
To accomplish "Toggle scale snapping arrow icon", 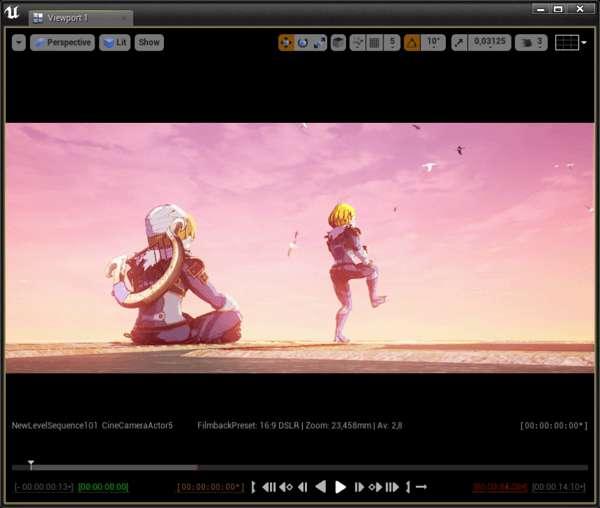I will pyautogui.click(x=459, y=42).
